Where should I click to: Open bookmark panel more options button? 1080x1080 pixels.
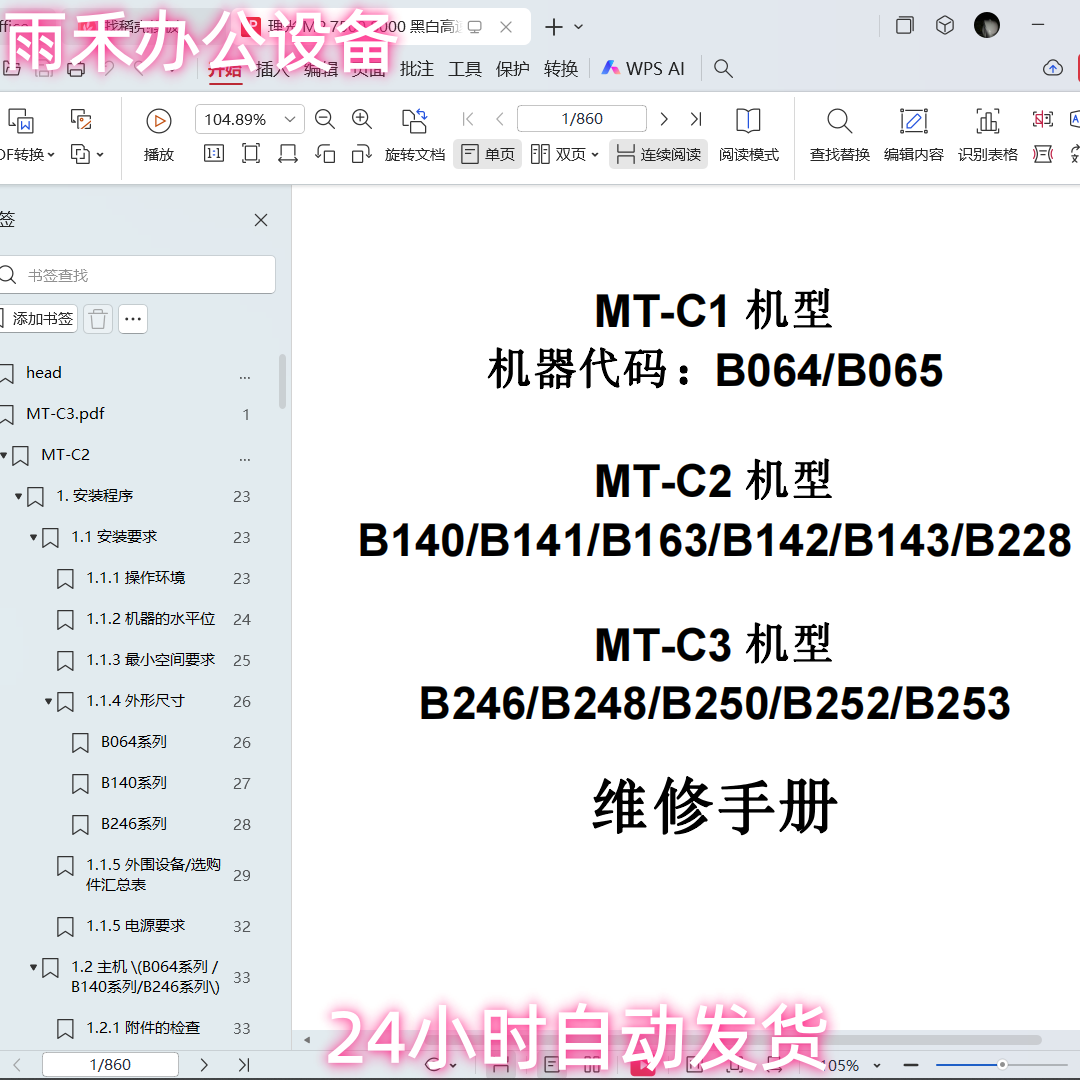(133, 319)
